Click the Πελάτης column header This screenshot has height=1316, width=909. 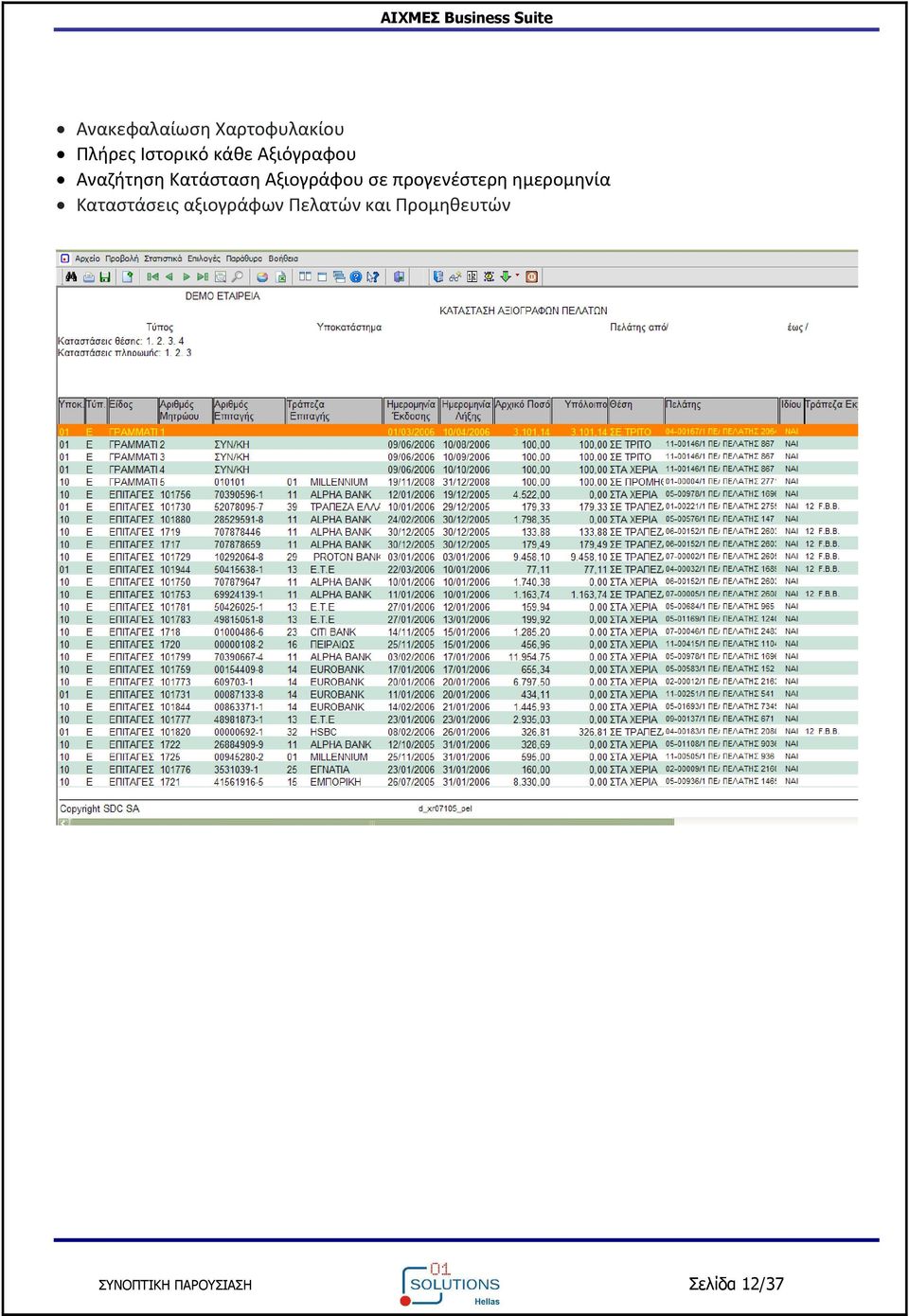click(721, 410)
